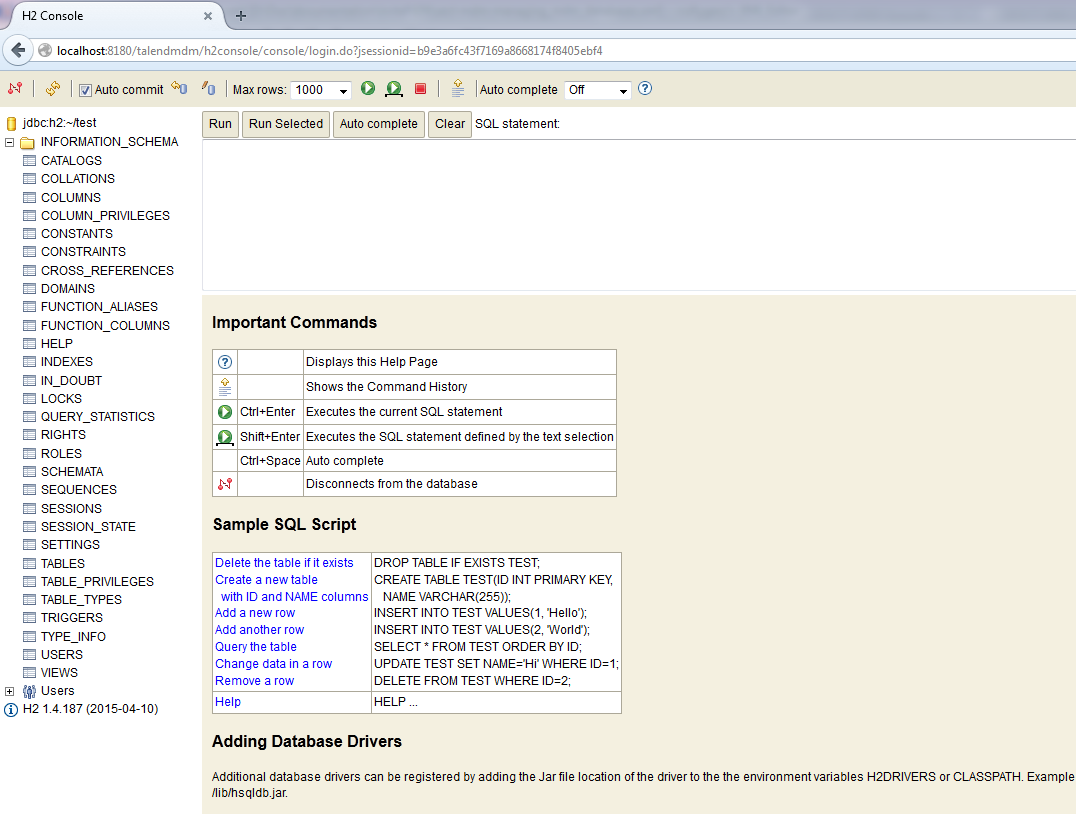
Task: Click the Clear button
Action: (x=450, y=124)
